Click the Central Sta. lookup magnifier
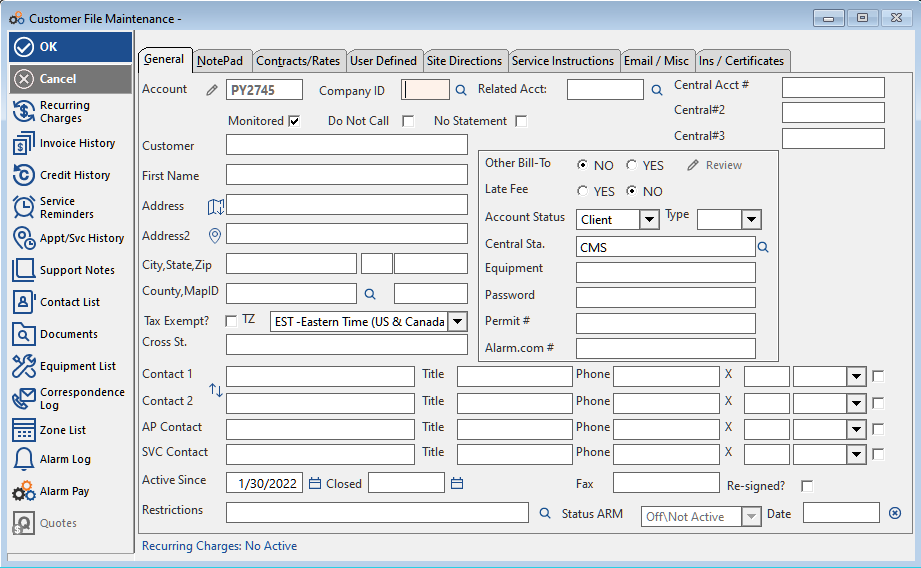Screen dimensions: 921x568 (763, 246)
